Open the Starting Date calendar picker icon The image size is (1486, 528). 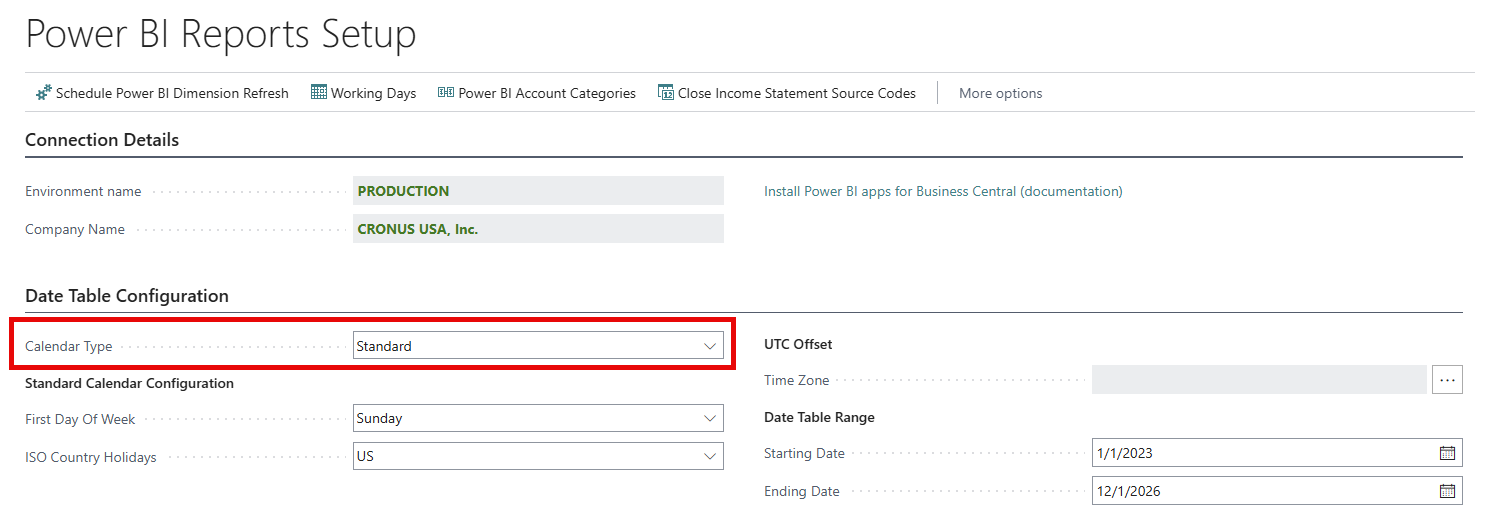[1447, 453]
